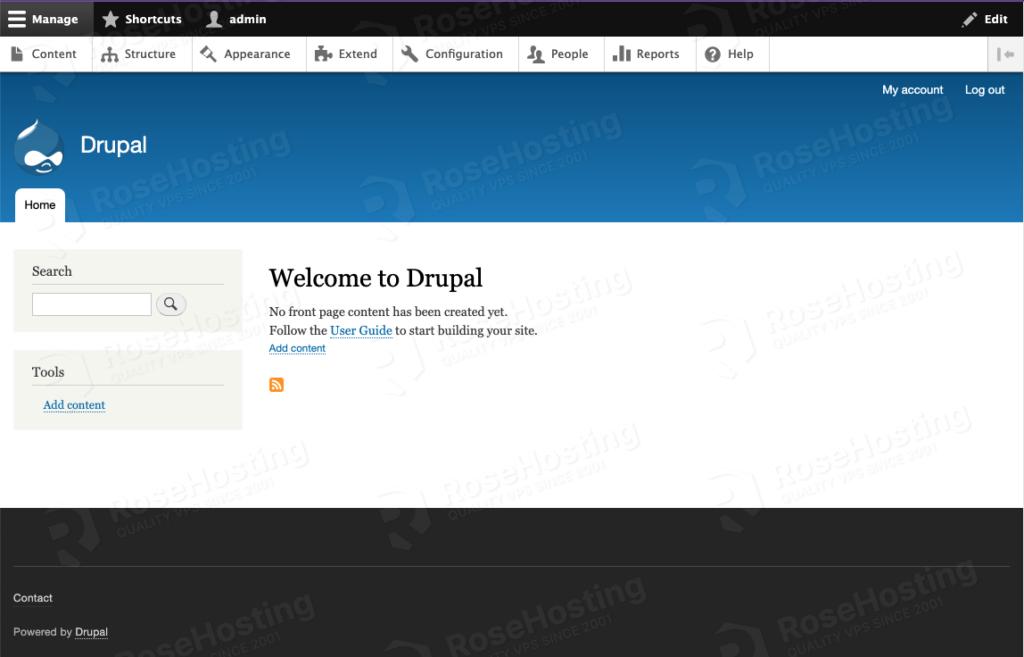Click the Drupal drop logo
Image resolution: width=1024 pixels, height=657 pixels.
38,145
